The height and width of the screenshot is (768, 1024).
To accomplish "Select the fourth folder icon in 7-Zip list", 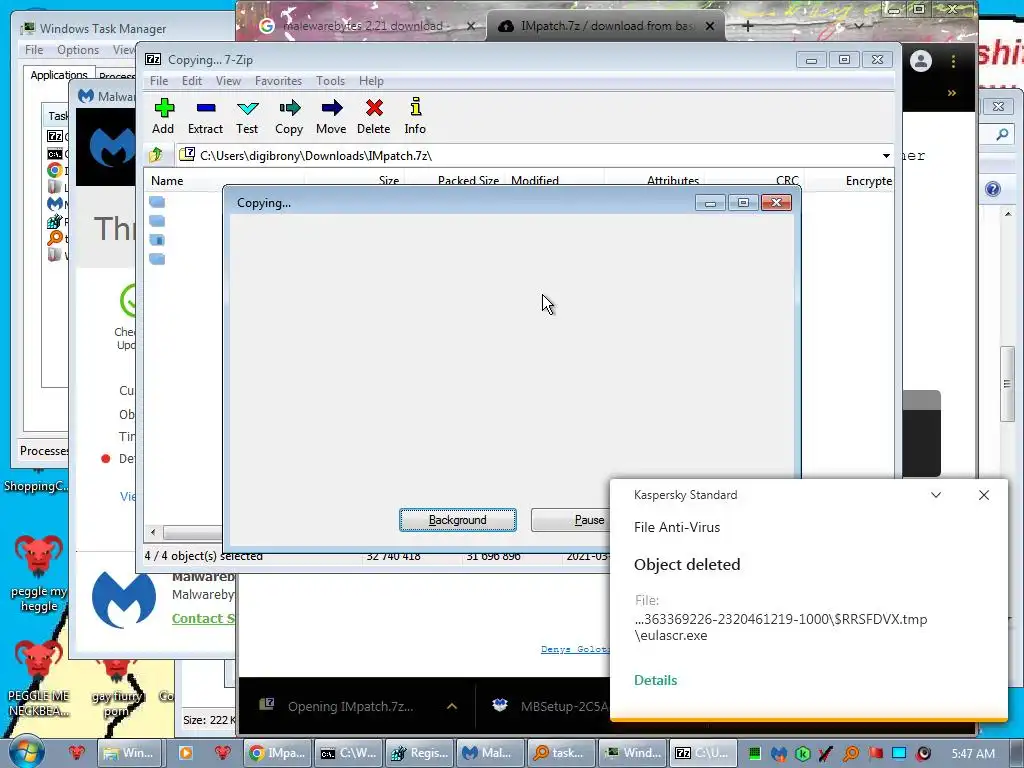I will 157,259.
